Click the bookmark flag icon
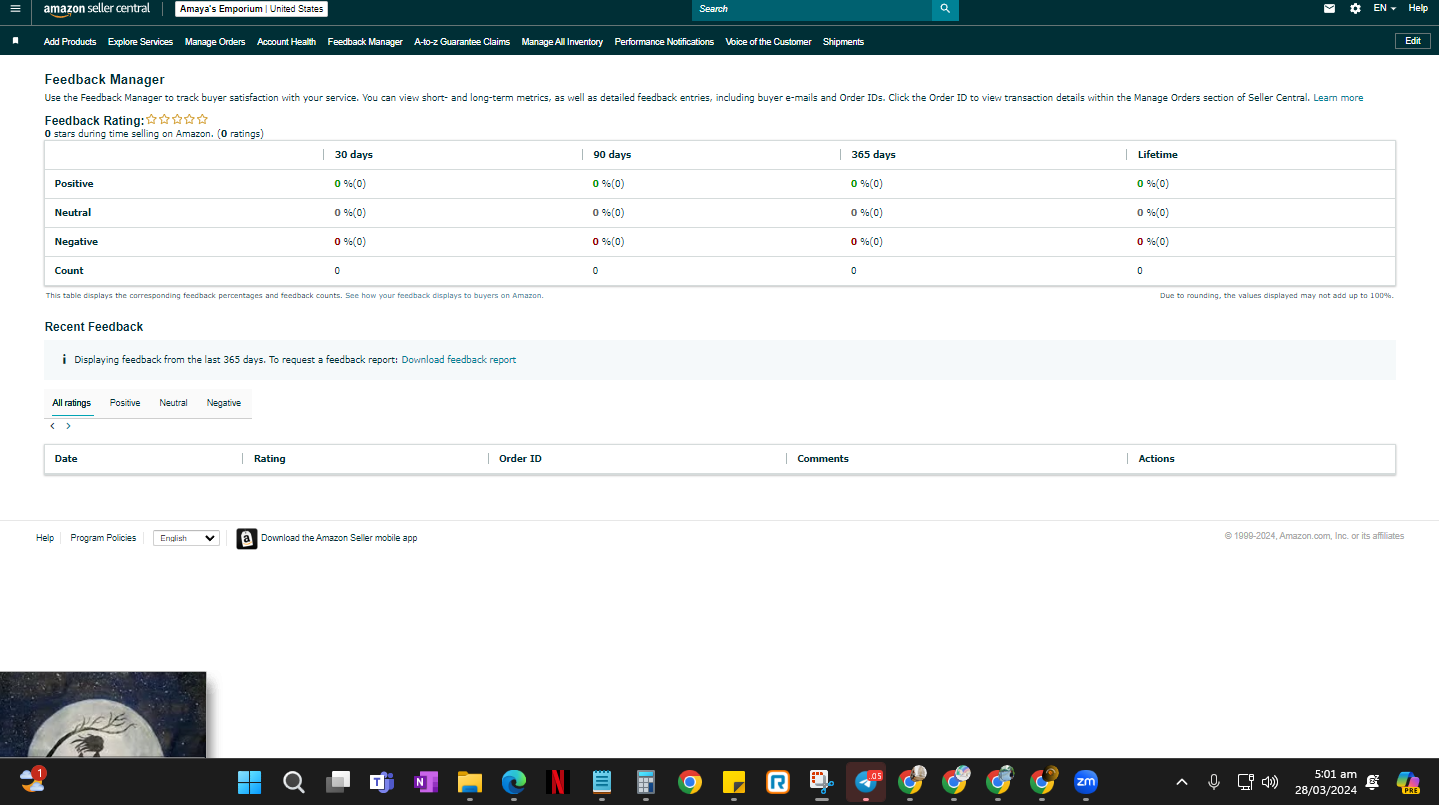Viewport: 1439px width, 805px height. pyautogui.click(x=15, y=41)
